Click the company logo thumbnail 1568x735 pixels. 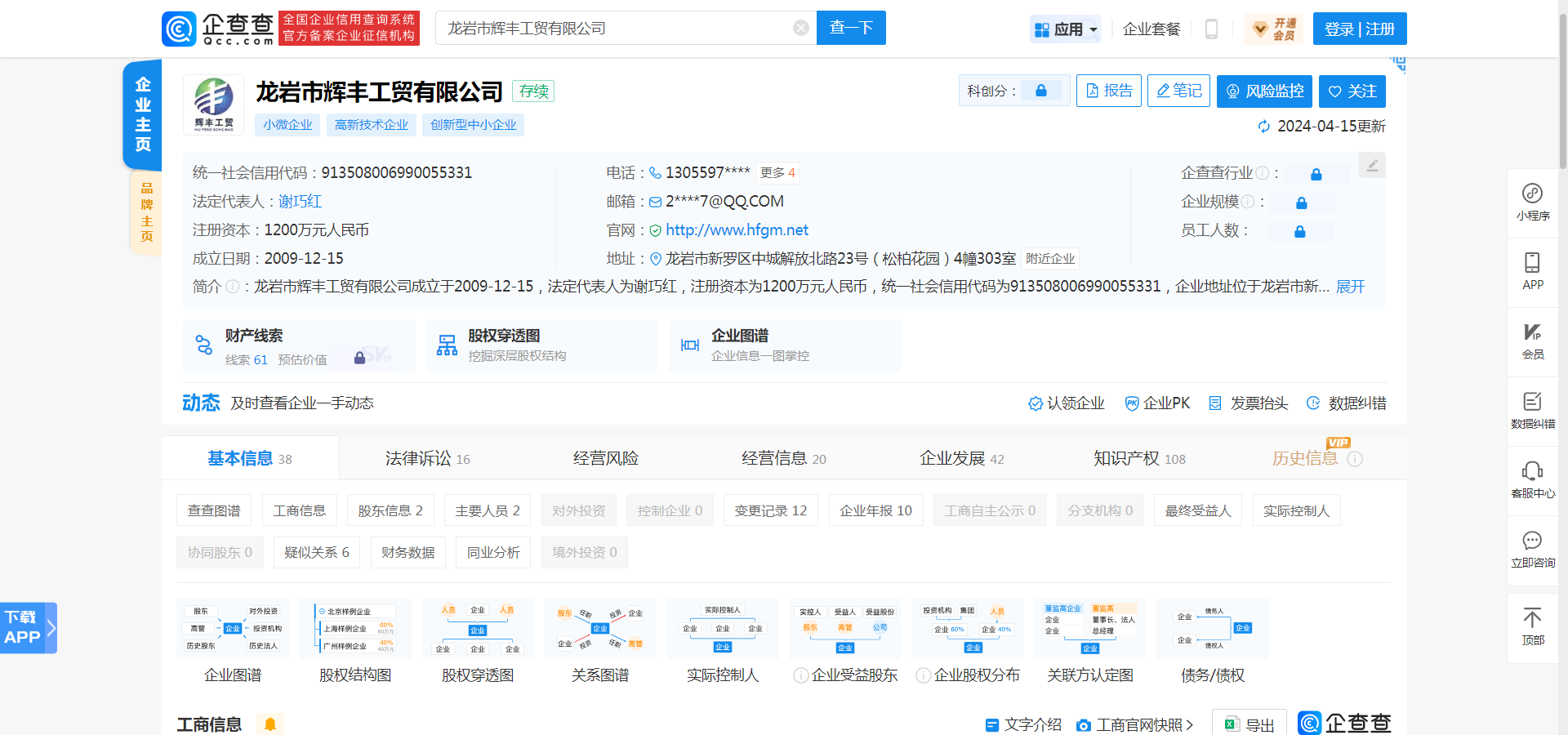(x=213, y=105)
